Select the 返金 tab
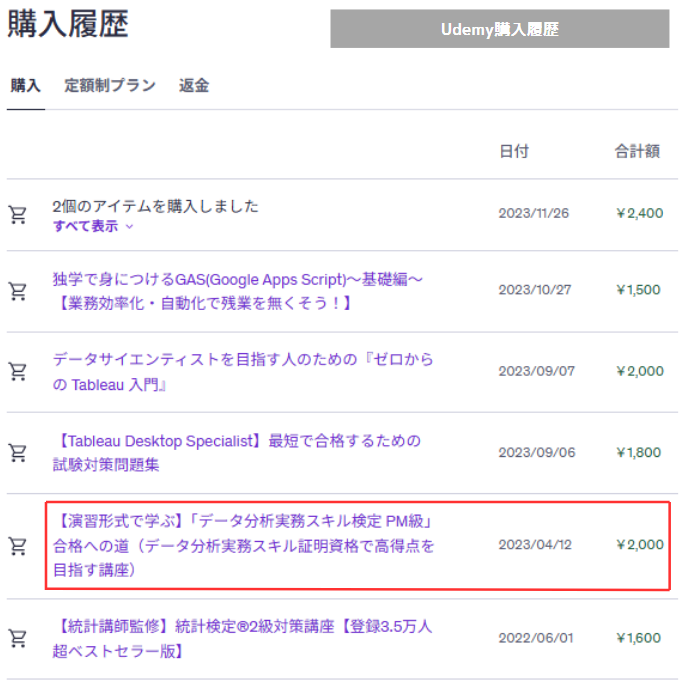 pos(194,86)
